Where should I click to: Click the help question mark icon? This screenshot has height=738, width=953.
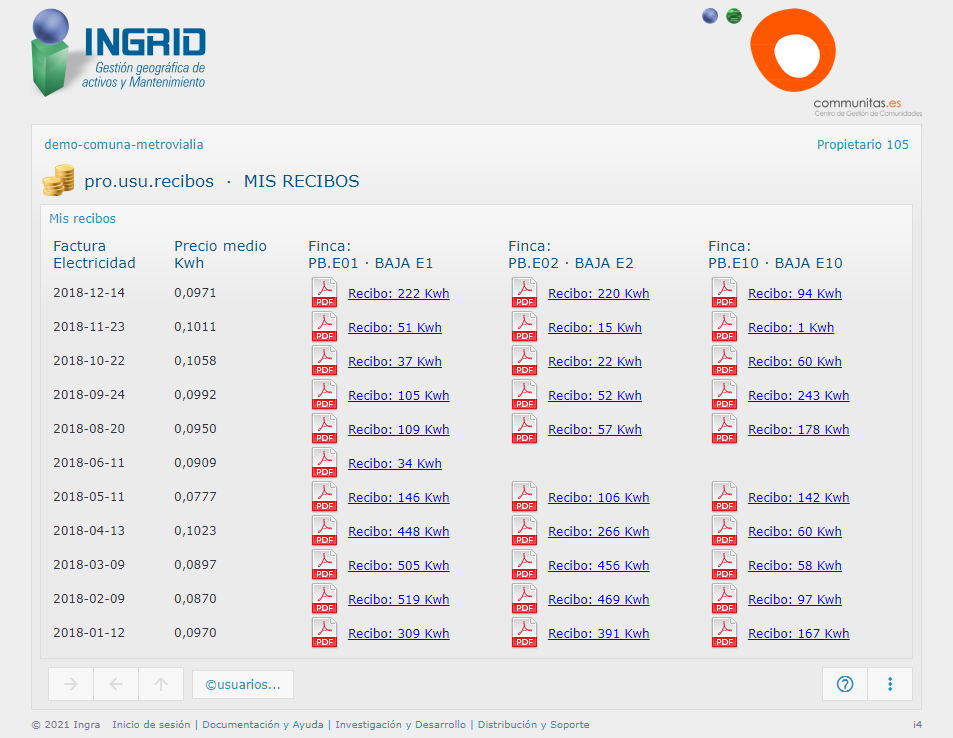(x=845, y=685)
